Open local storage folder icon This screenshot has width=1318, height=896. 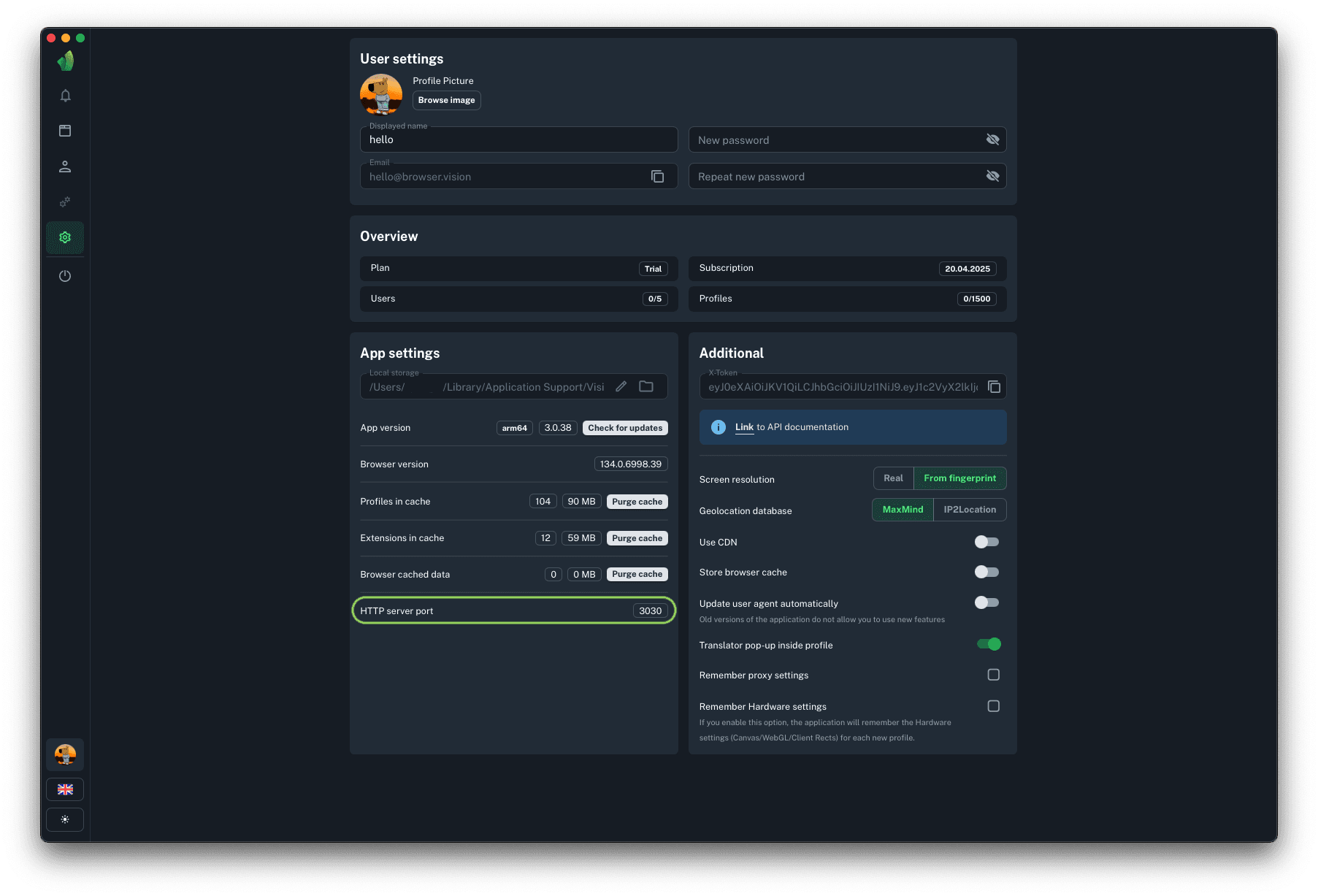(646, 387)
